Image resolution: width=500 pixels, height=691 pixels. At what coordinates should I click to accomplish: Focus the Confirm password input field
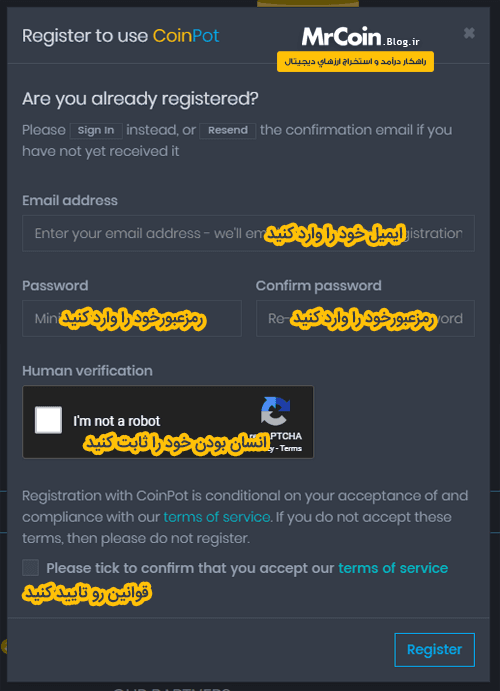(x=365, y=318)
